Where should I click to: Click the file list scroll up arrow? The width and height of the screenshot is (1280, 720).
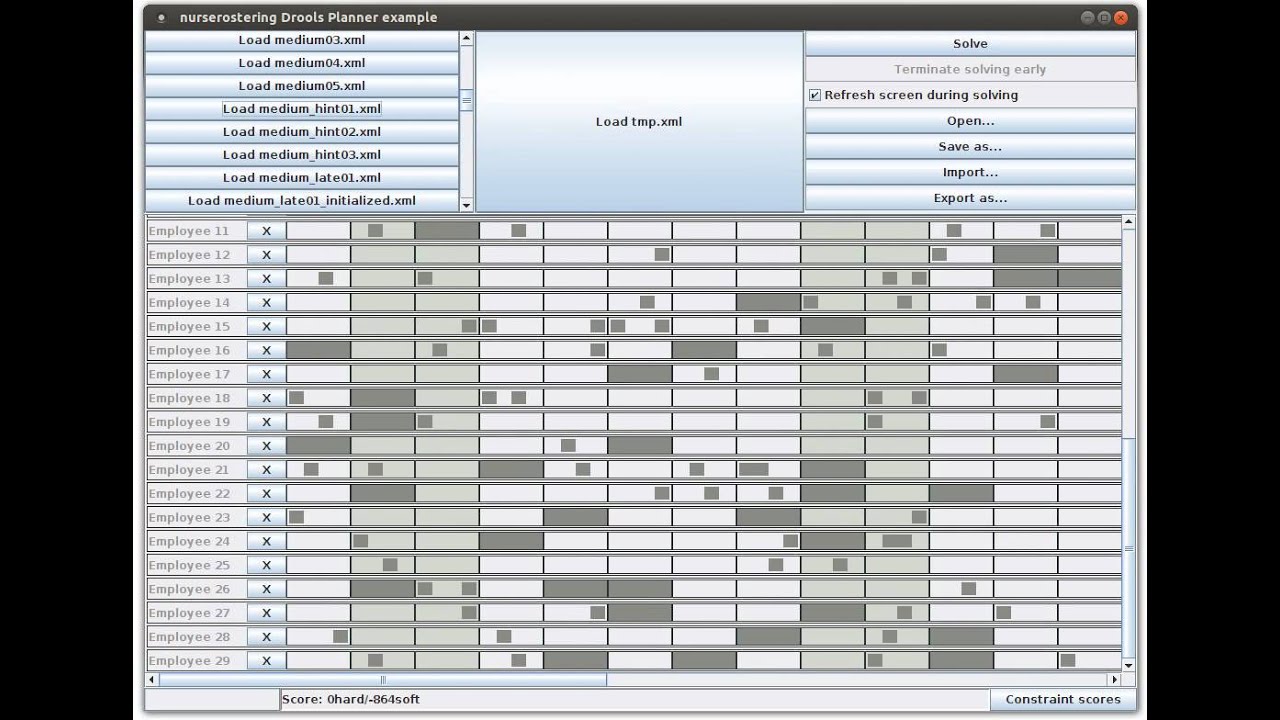tap(466, 38)
